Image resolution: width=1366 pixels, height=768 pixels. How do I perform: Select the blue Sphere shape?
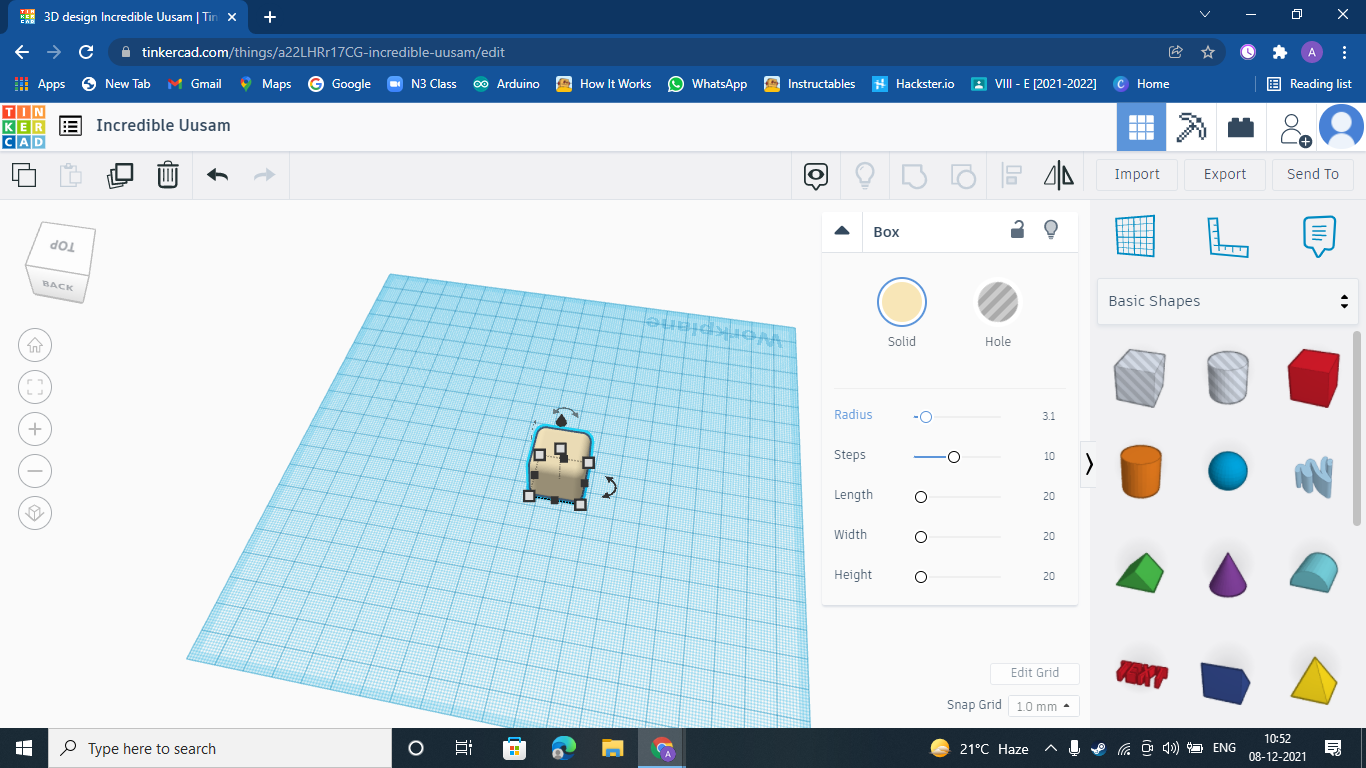click(x=1228, y=471)
